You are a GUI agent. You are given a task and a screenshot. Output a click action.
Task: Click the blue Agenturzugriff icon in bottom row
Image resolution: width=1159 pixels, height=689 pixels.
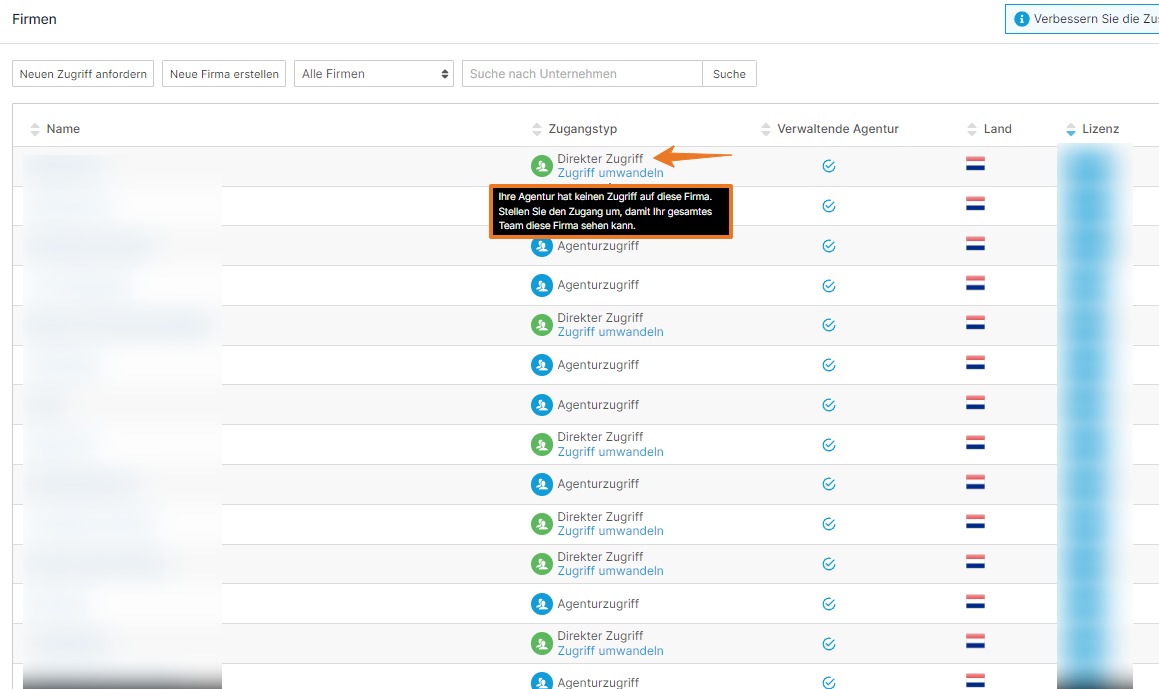coord(541,681)
